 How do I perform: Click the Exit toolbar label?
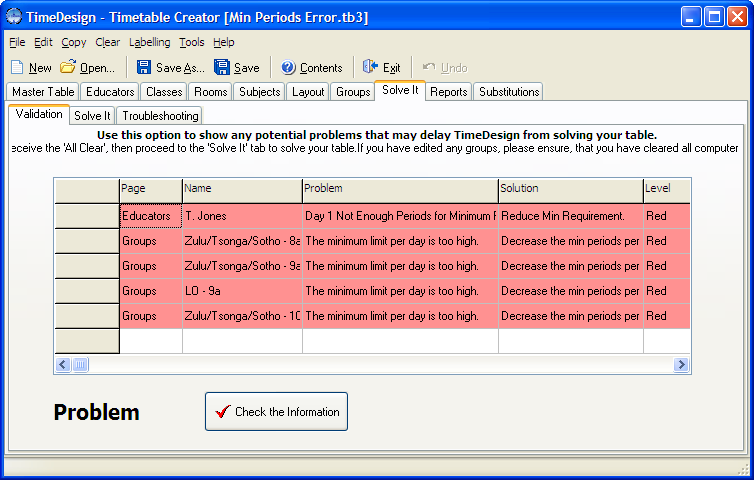pos(391,68)
